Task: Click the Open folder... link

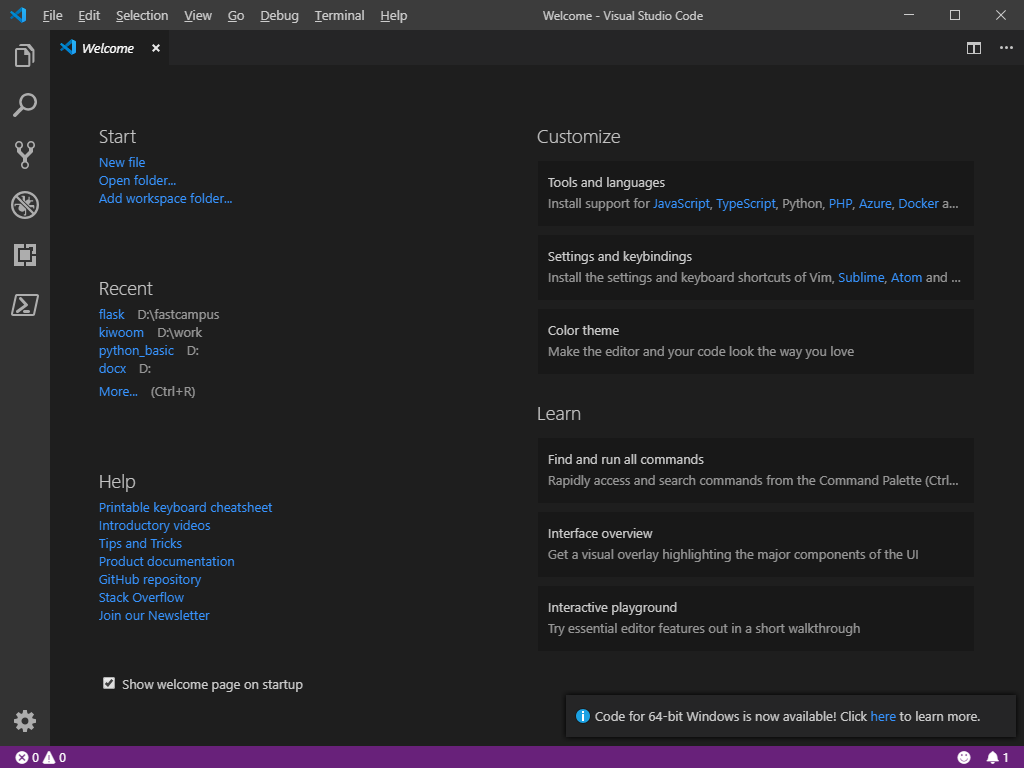Action: [x=137, y=180]
